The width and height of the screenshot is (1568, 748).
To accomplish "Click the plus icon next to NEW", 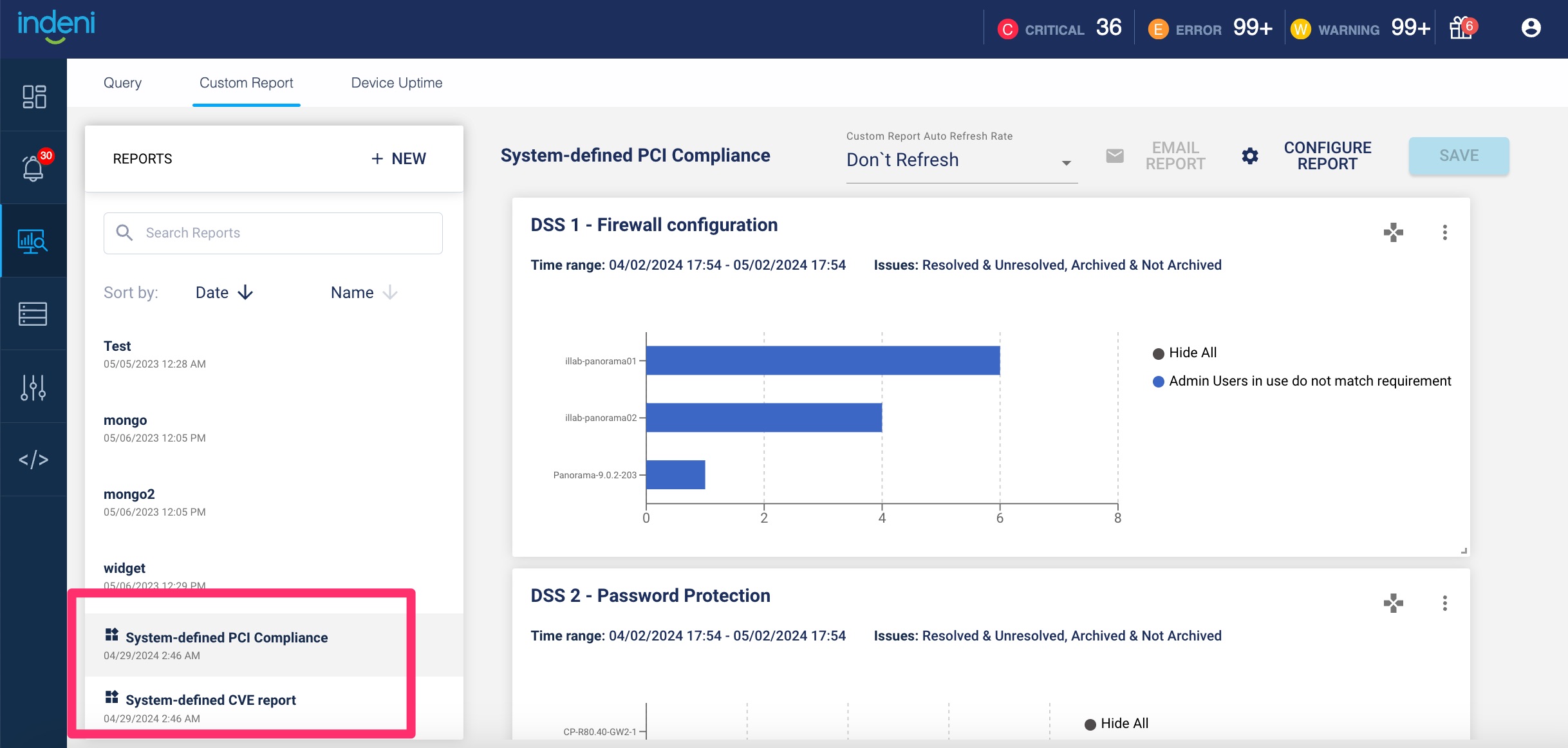I will (377, 158).
